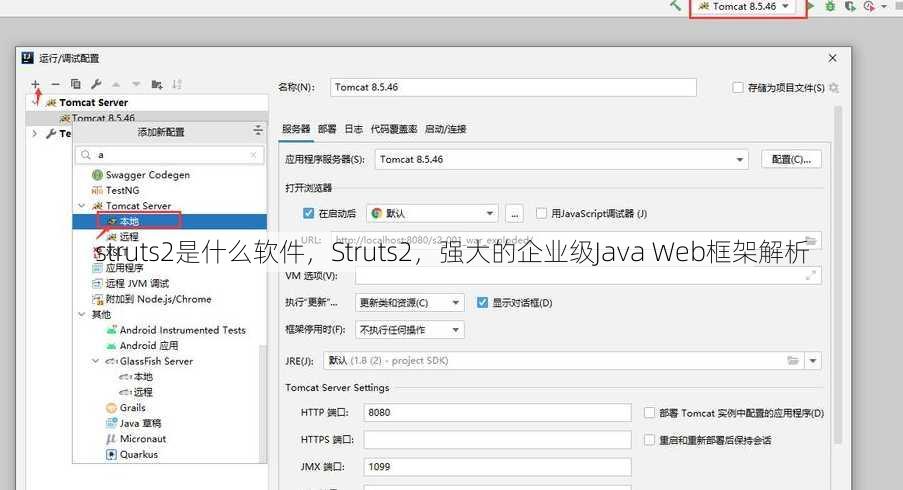Viewport: 903px width, 490px height.
Task: Toggle the 存储为项目文件 checkbox
Action: (738, 88)
